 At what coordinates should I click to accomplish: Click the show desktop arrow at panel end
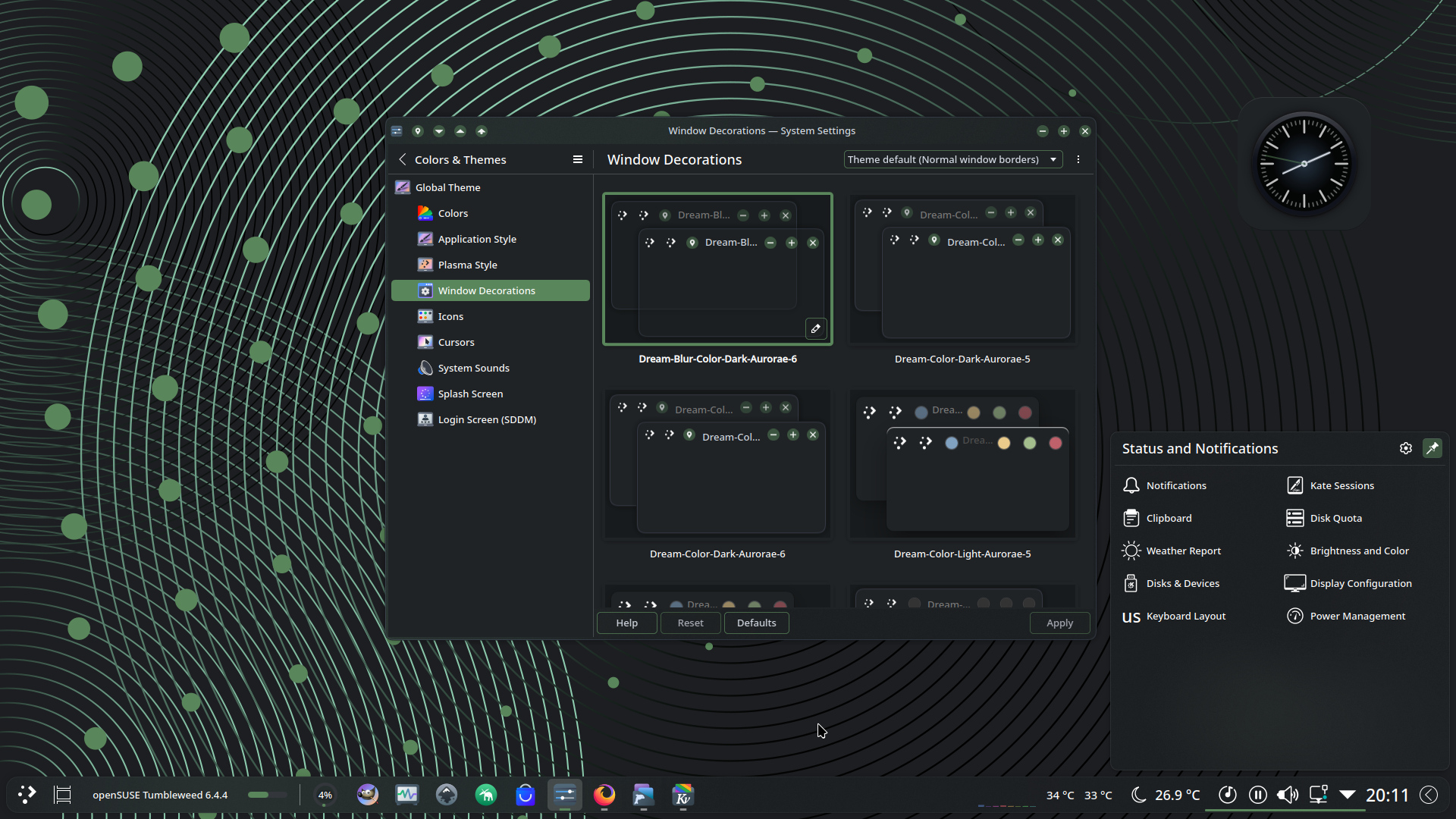coord(1429,795)
